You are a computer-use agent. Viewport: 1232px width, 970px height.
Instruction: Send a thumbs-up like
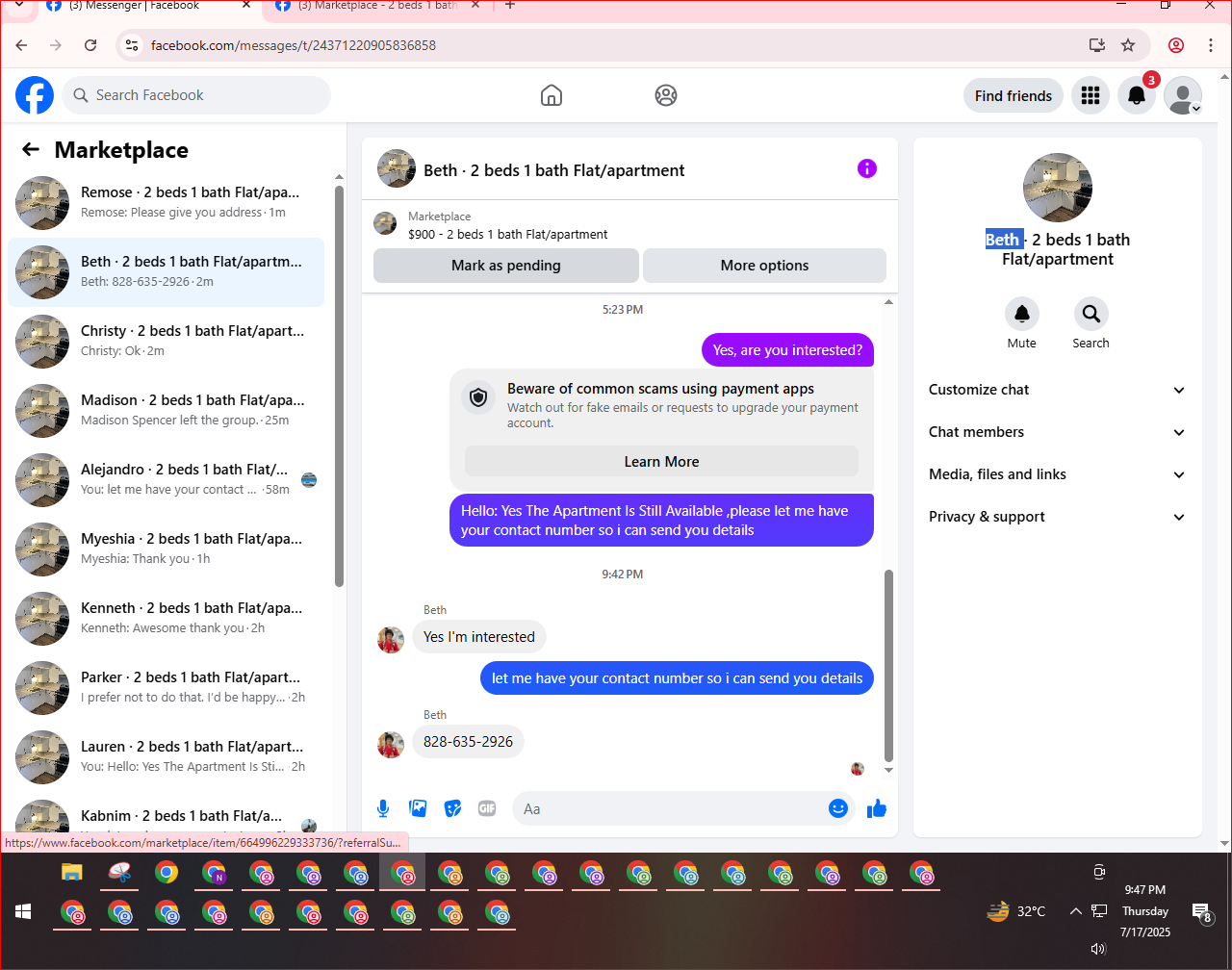tap(877, 808)
